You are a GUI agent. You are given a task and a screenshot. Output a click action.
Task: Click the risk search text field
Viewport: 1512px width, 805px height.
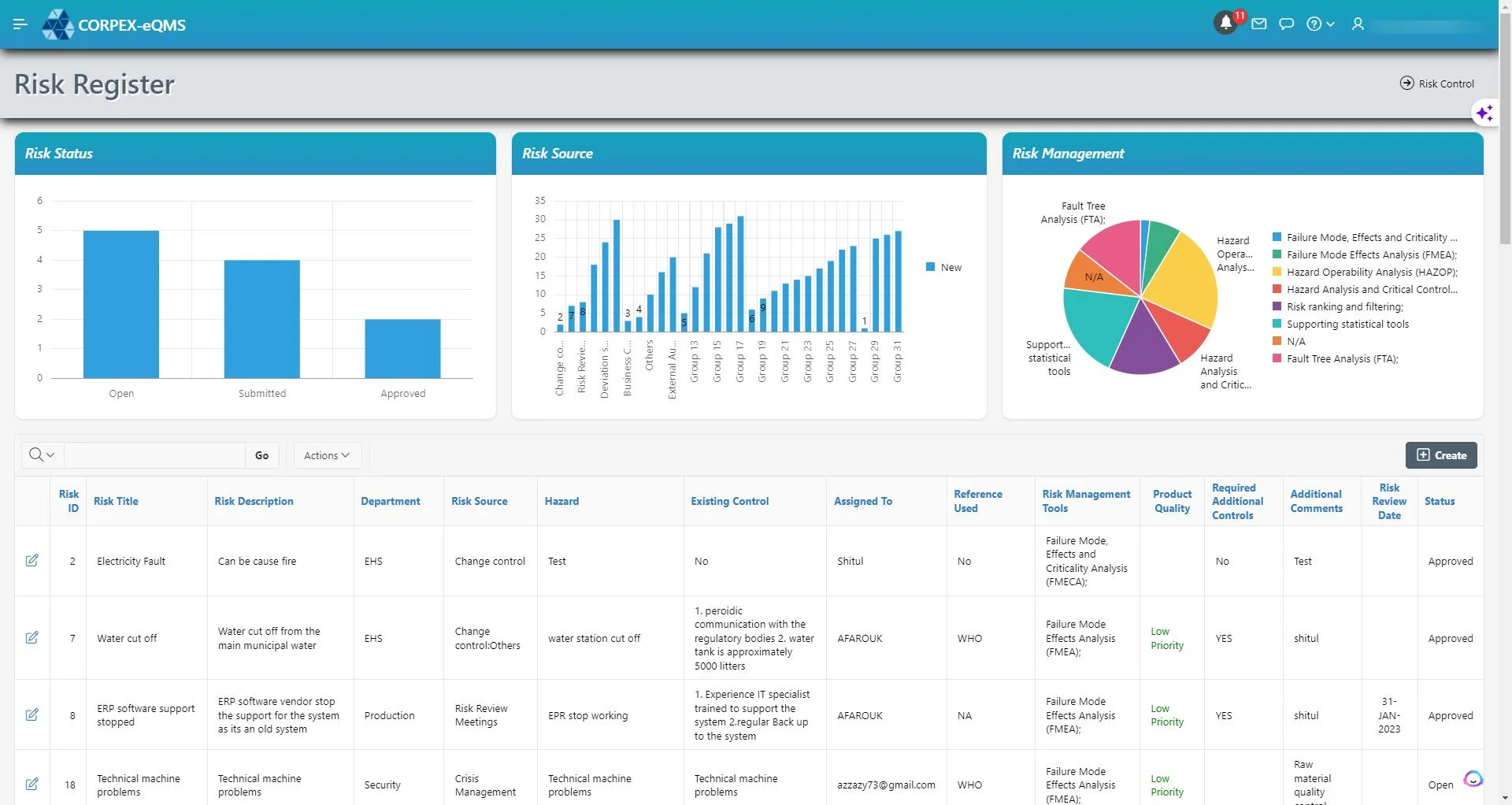coord(154,455)
